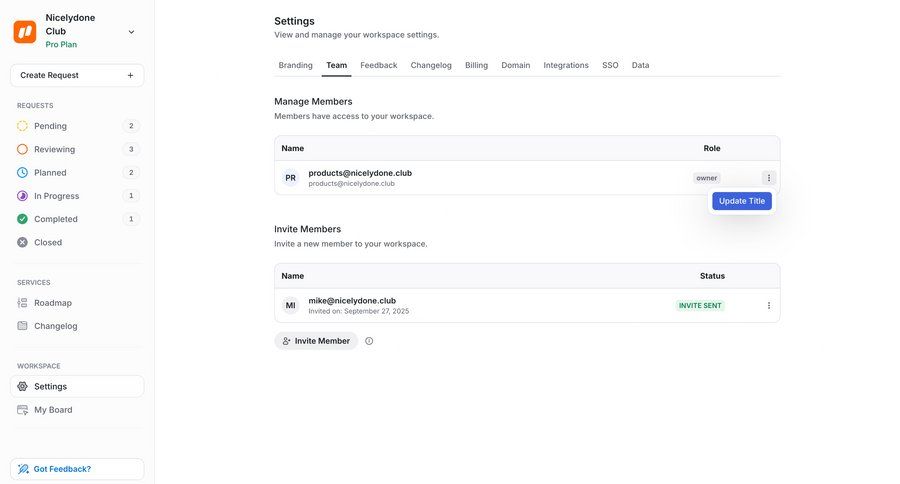
Task: Open In Progress via its purple icon
Action: click(23, 196)
